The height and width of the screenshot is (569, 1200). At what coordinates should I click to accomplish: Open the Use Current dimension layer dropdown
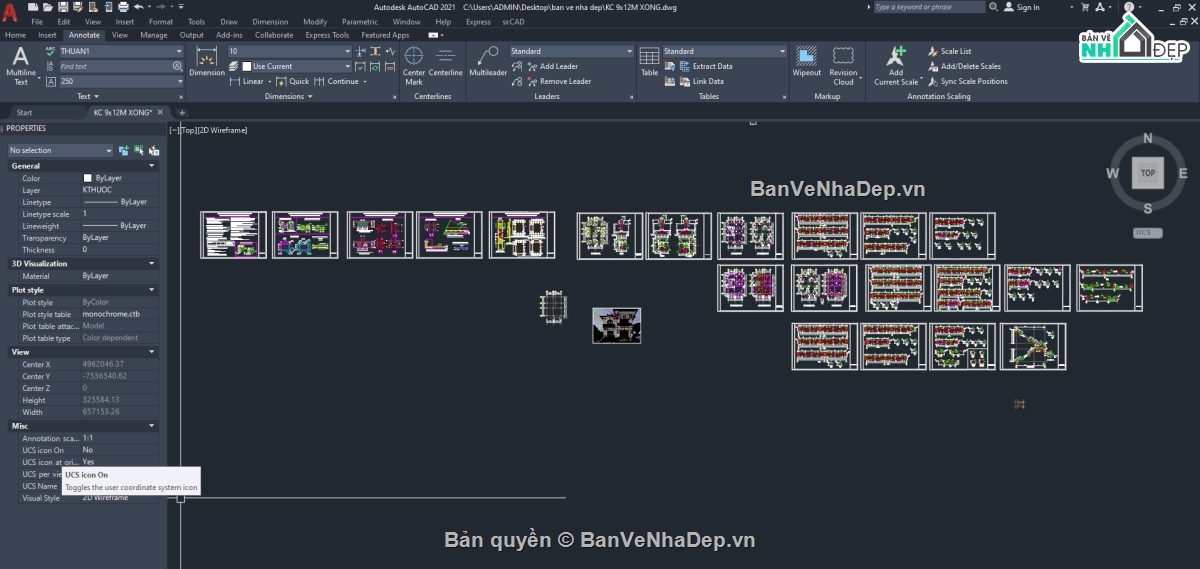click(296, 66)
